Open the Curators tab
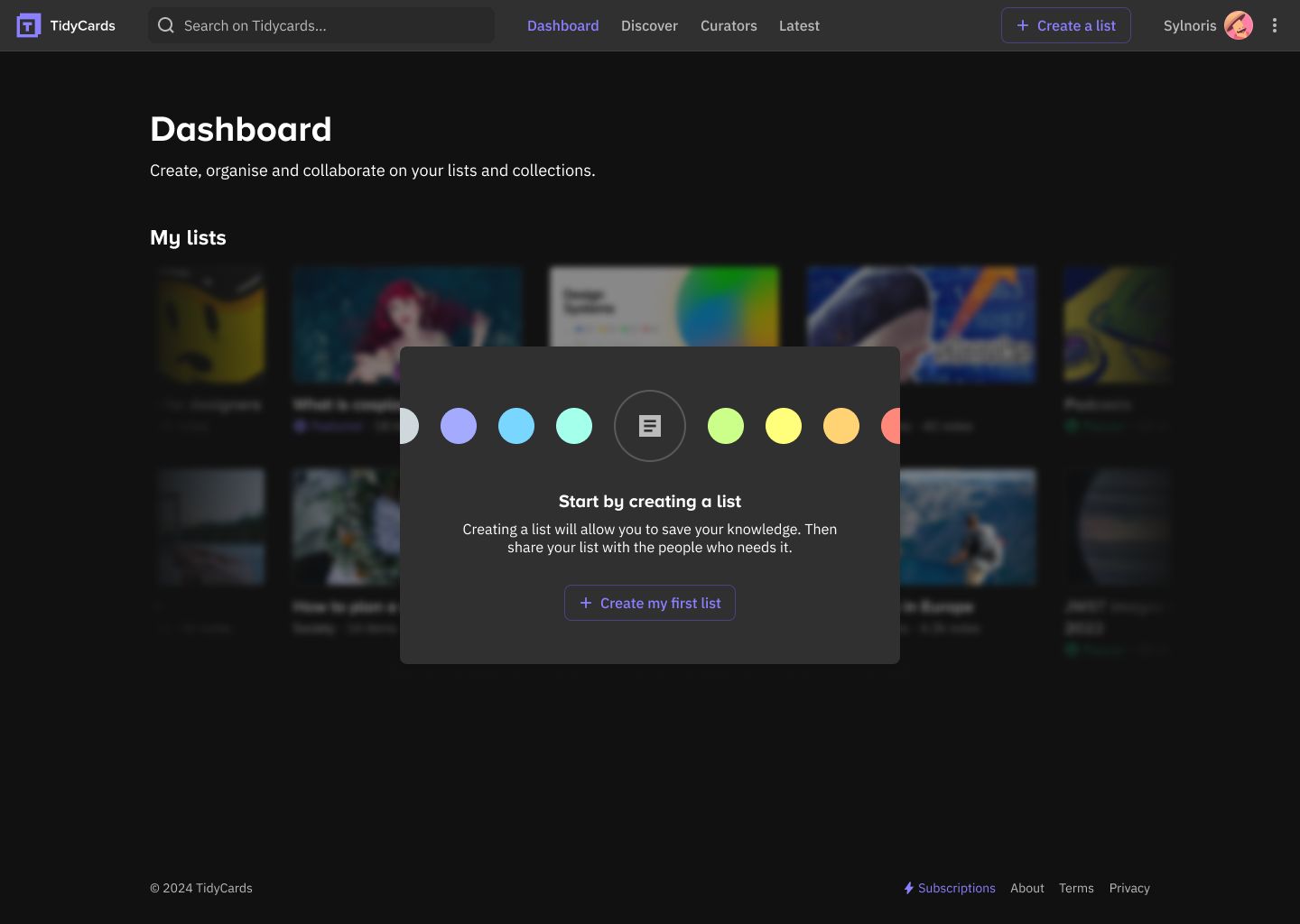Screen dimensions: 1300x924 [x=729, y=25]
